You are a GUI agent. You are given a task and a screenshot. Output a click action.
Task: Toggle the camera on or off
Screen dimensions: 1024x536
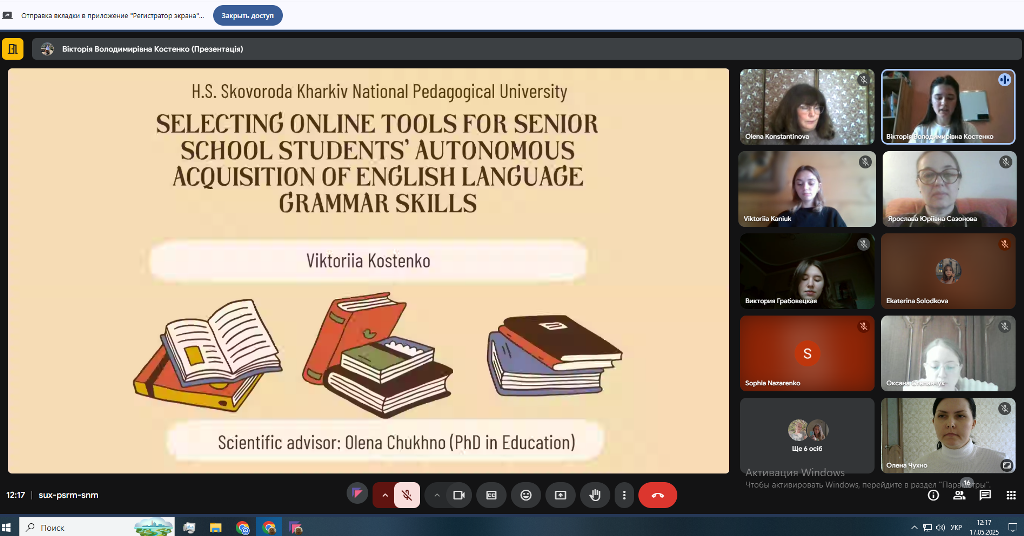coord(459,496)
